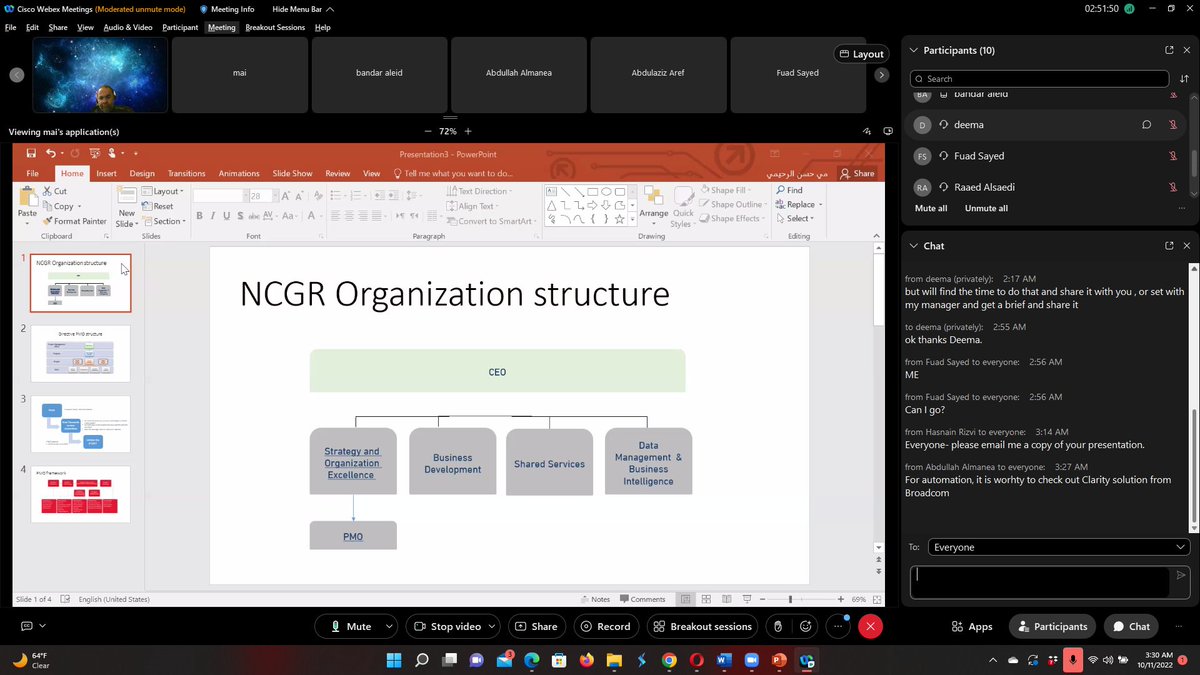Open the Breakout Sessions menu
Screen dimensions: 1200x675
tap(275, 27)
